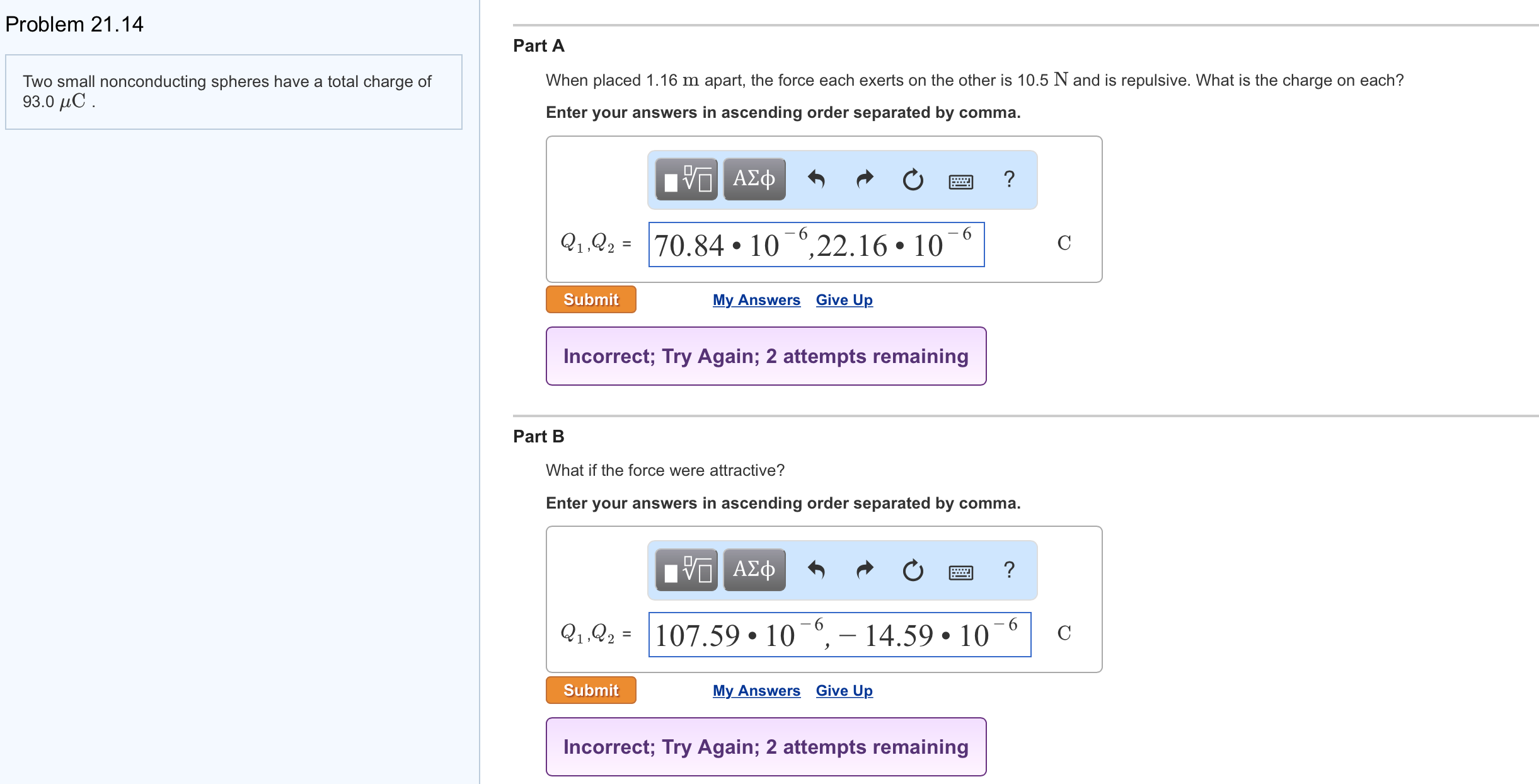
Task: Open help via the question mark icon in Part A
Action: [1008, 180]
